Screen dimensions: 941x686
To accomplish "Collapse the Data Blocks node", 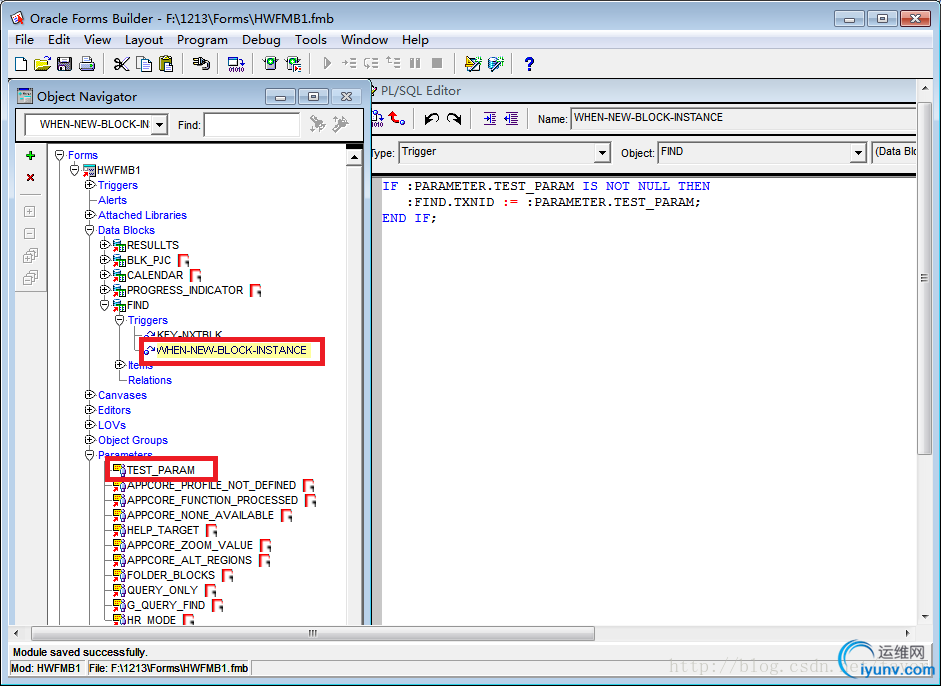I will click(89, 230).
